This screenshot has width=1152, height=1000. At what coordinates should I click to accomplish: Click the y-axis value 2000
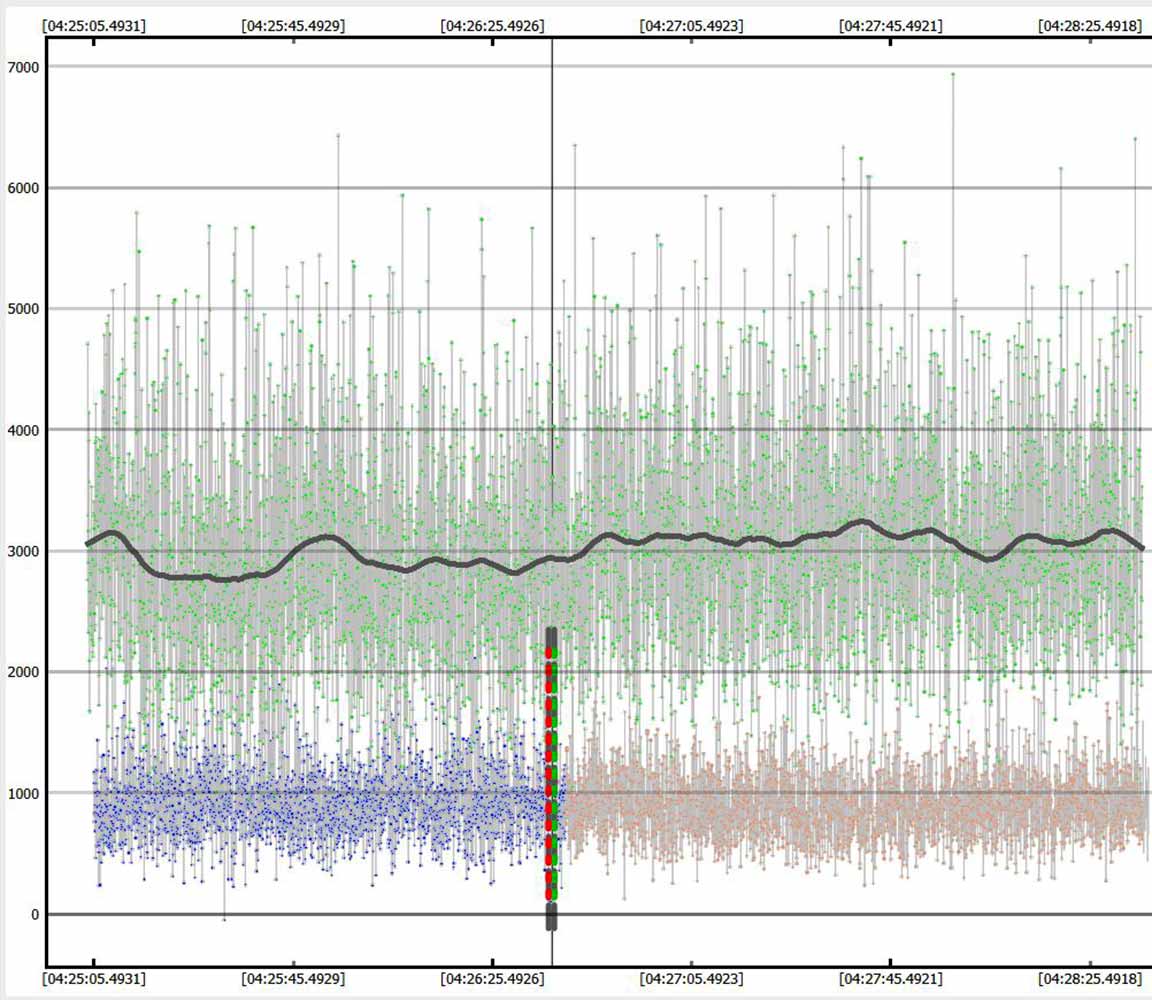click(x=23, y=672)
